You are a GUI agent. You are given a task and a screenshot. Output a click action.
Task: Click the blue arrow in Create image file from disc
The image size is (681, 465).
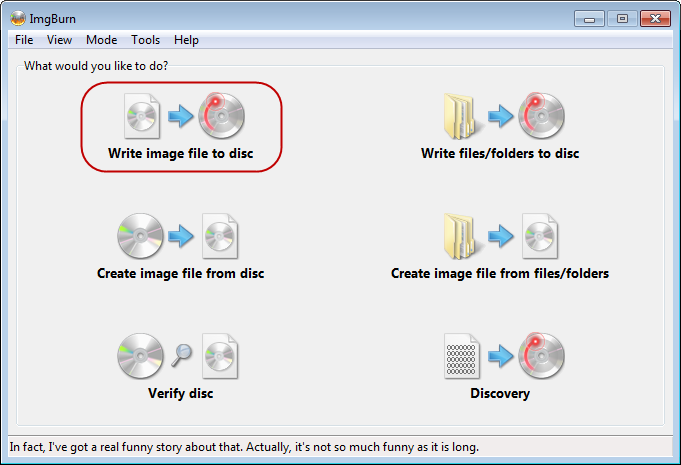pos(181,236)
